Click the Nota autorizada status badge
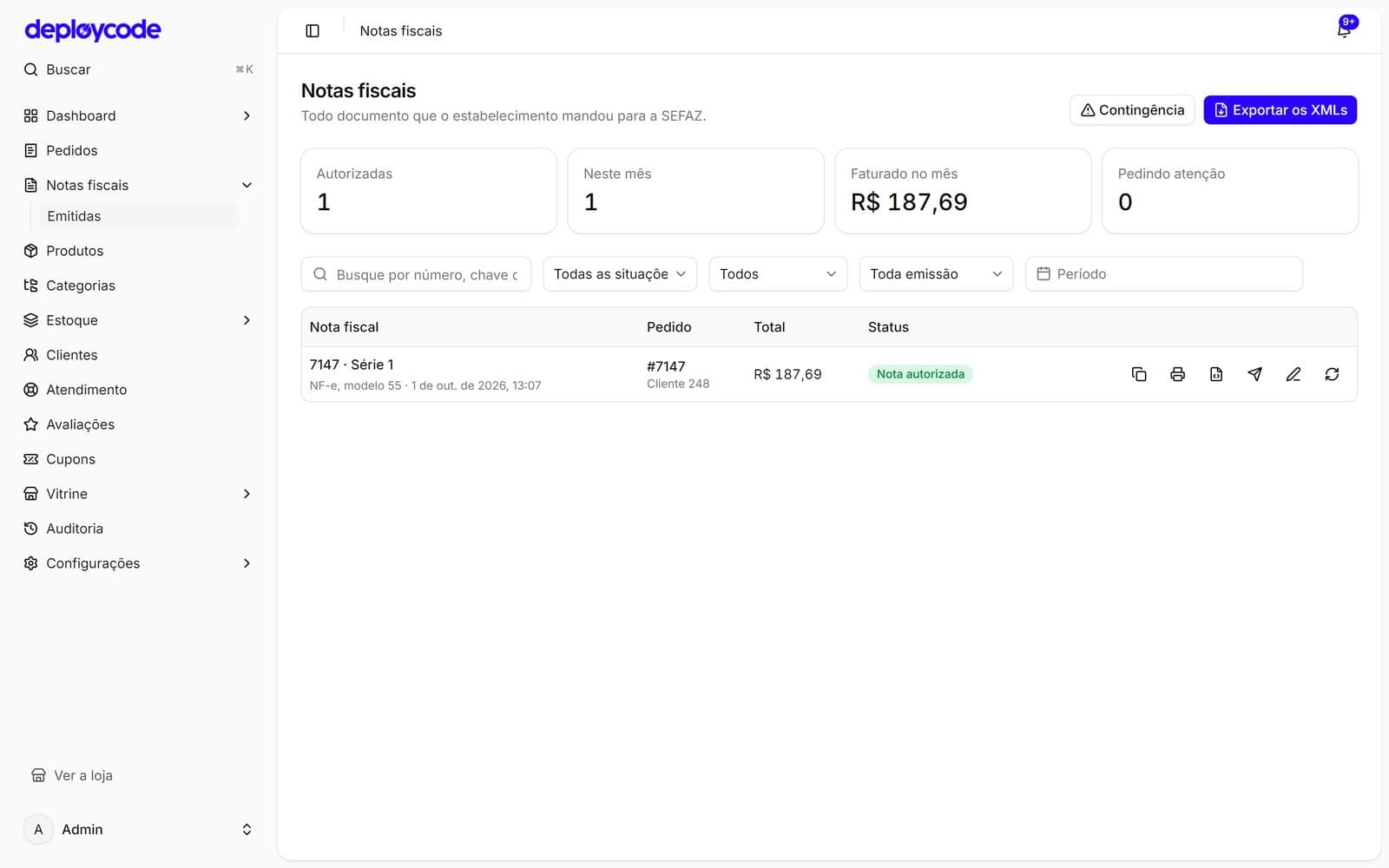The height and width of the screenshot is (868, 1389). pyautogui.click(x=920, y=374)
